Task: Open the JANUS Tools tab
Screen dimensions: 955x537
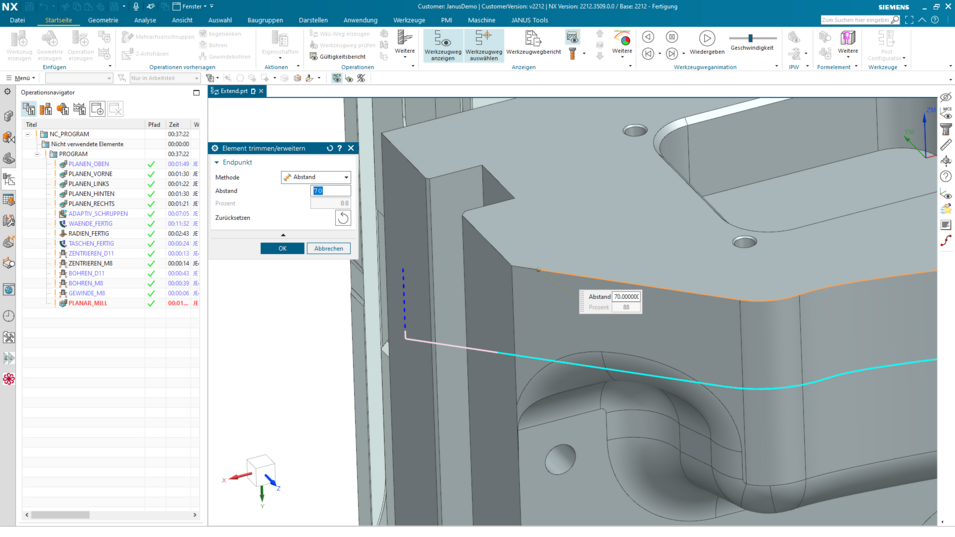Action: [529, 20]
